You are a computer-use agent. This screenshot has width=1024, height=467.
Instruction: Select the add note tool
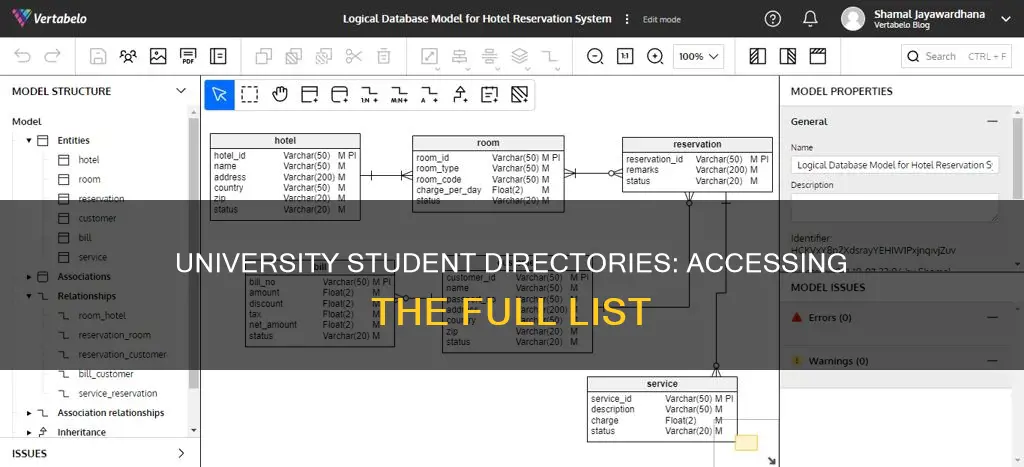pyautogui.click(x=489, y=95)
